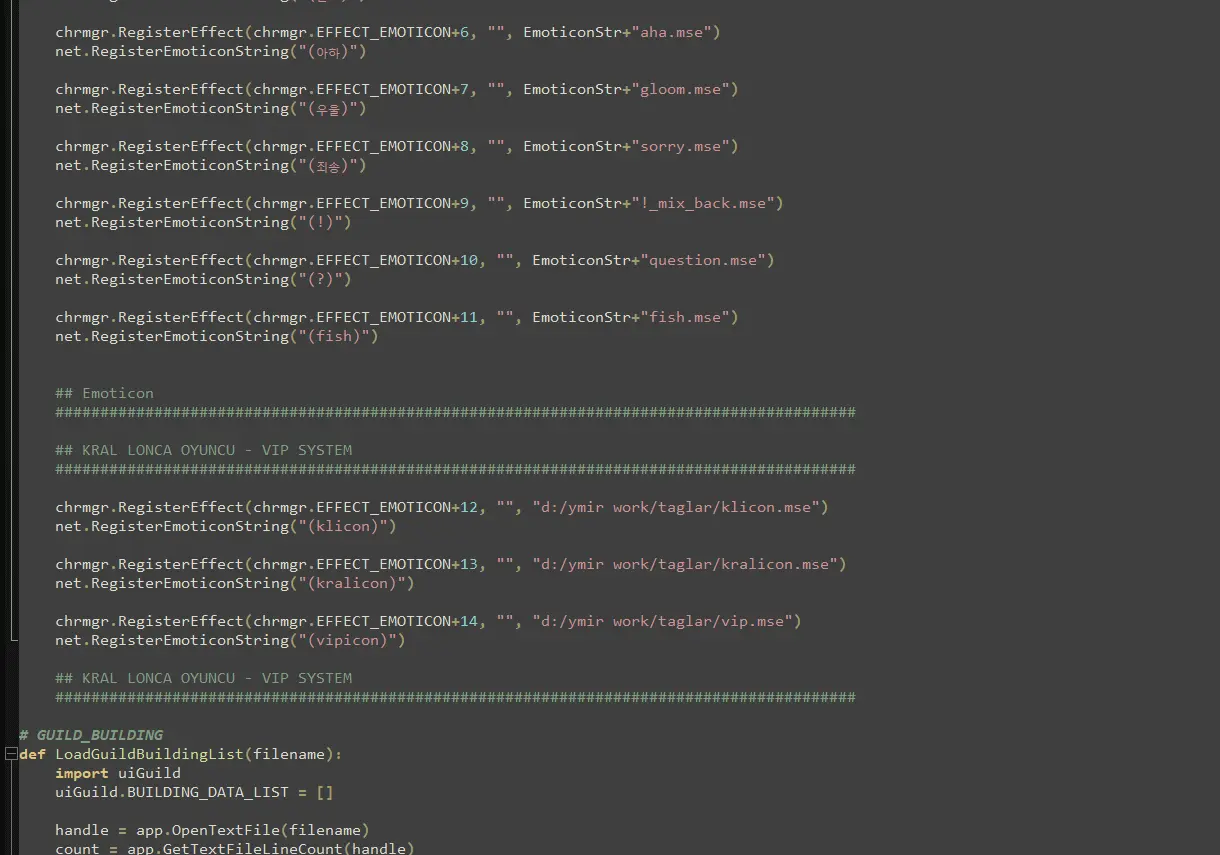
Task: Click the "fish.mse" filename string
Action: 688,317
